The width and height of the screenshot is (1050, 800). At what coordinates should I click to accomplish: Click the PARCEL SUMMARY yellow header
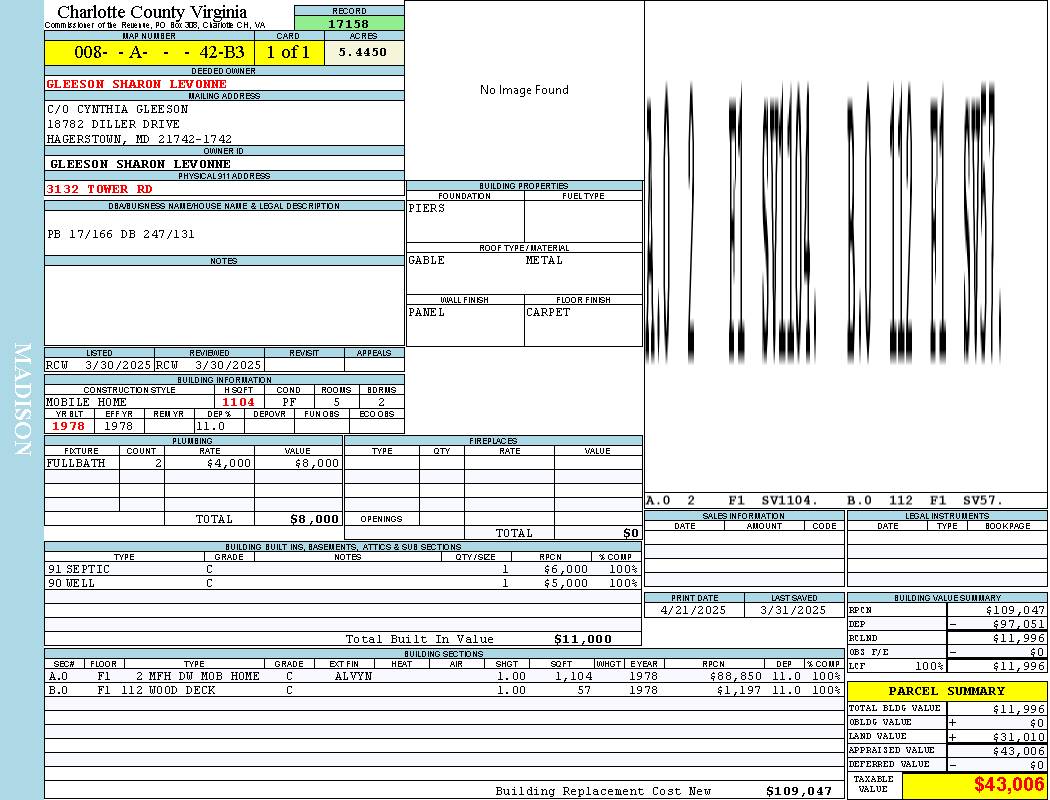click(946, 691)
